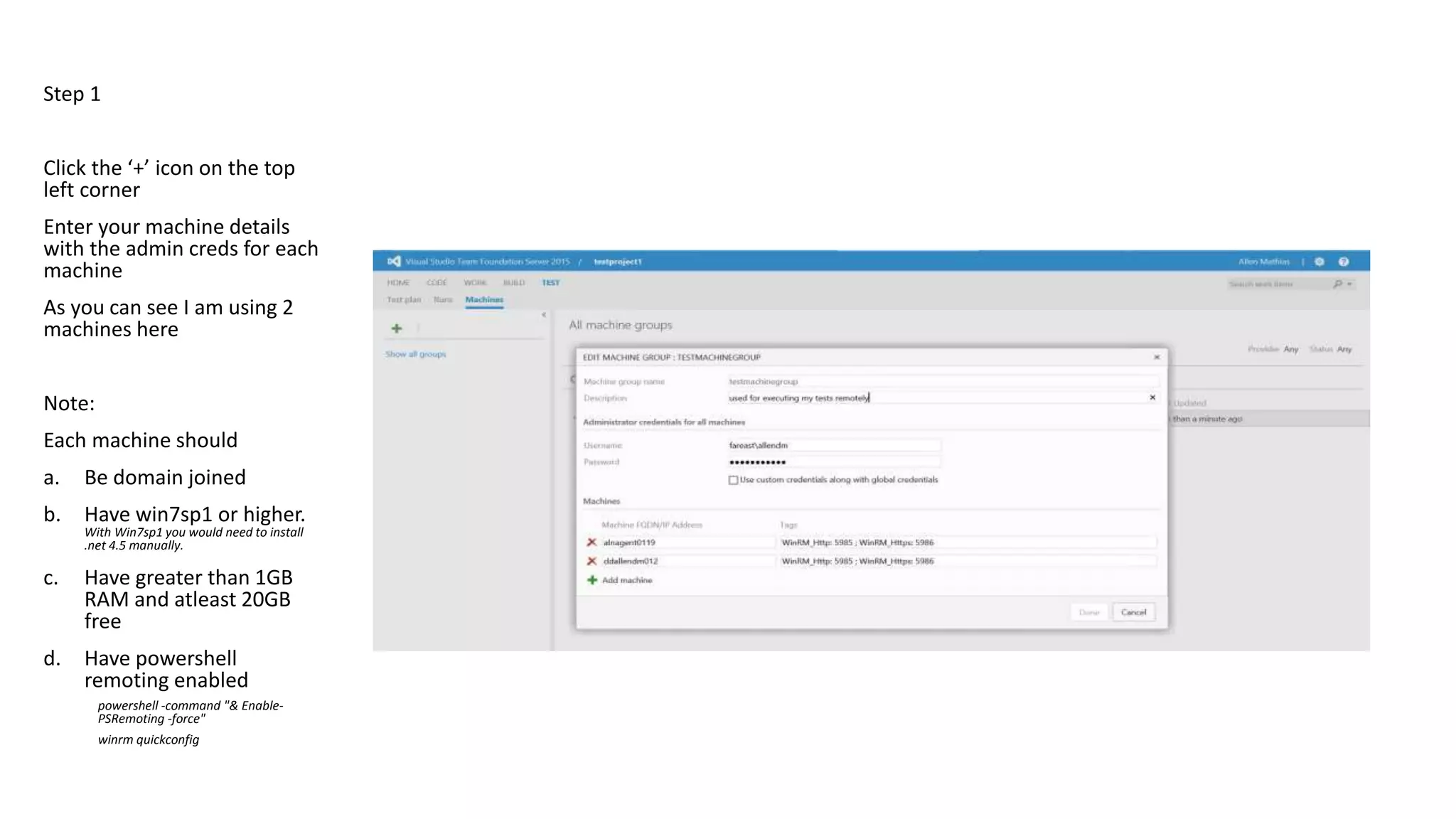Screen dimensions: 1456x819
Task: Click the Add machine link
Action: click(626, 580)
